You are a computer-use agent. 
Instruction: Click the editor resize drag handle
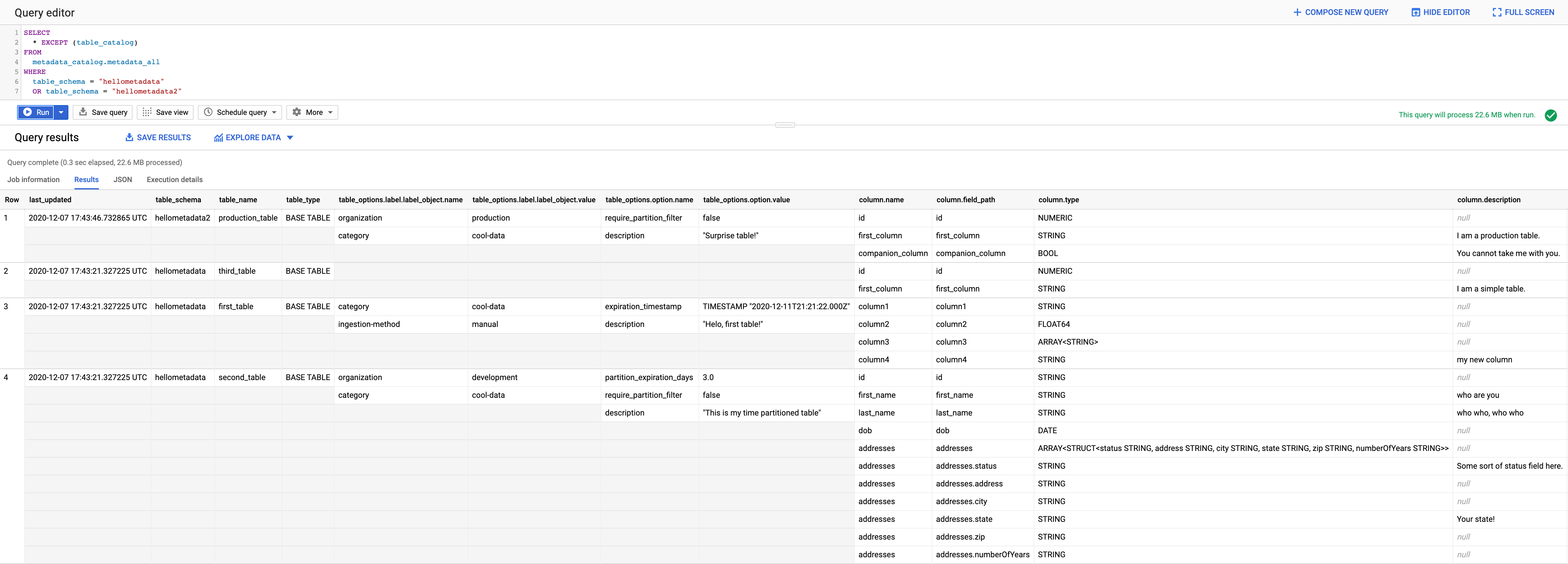tap(785, 125)
